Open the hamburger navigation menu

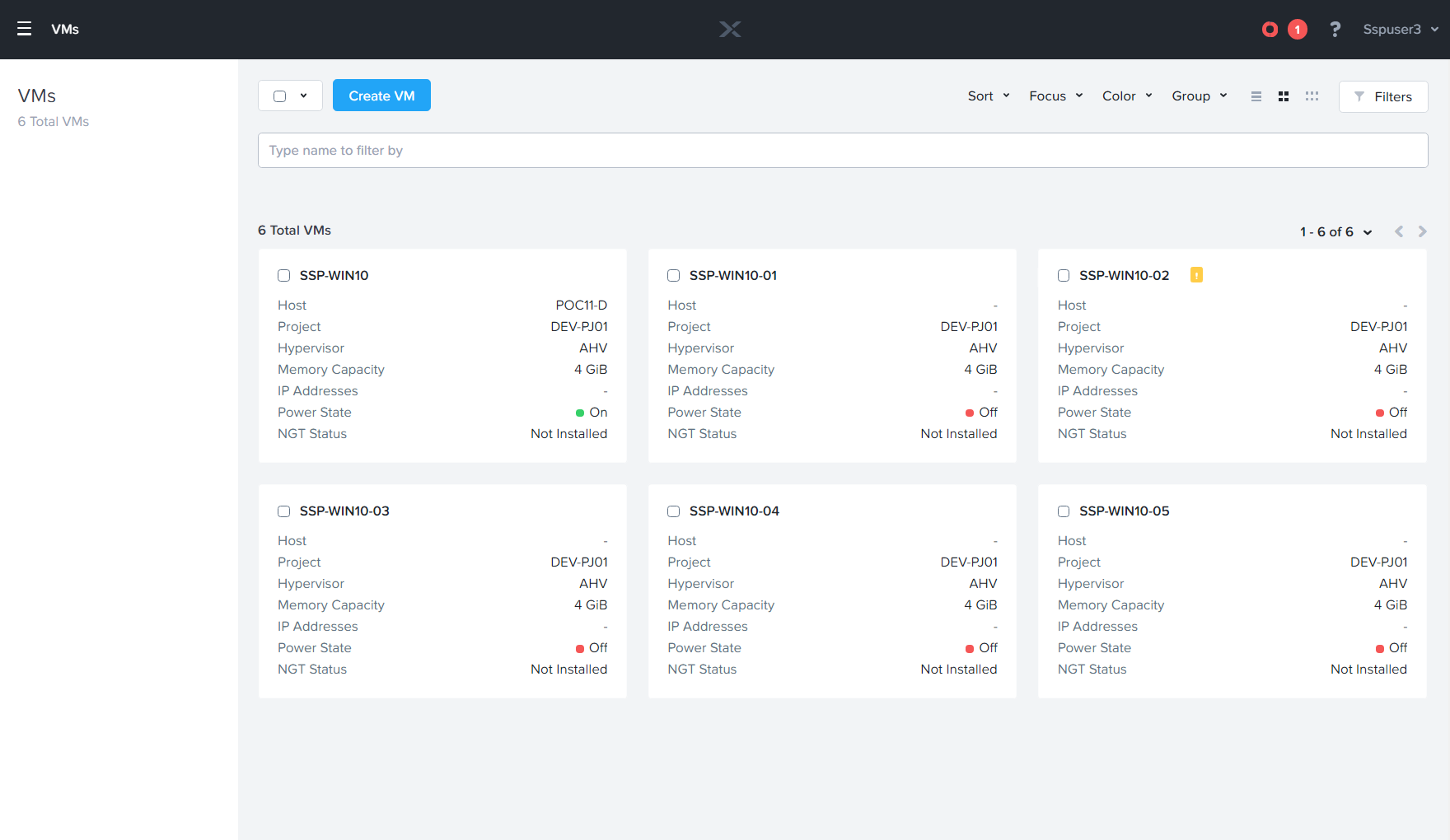pyautogui.click(x=24, y=29)
